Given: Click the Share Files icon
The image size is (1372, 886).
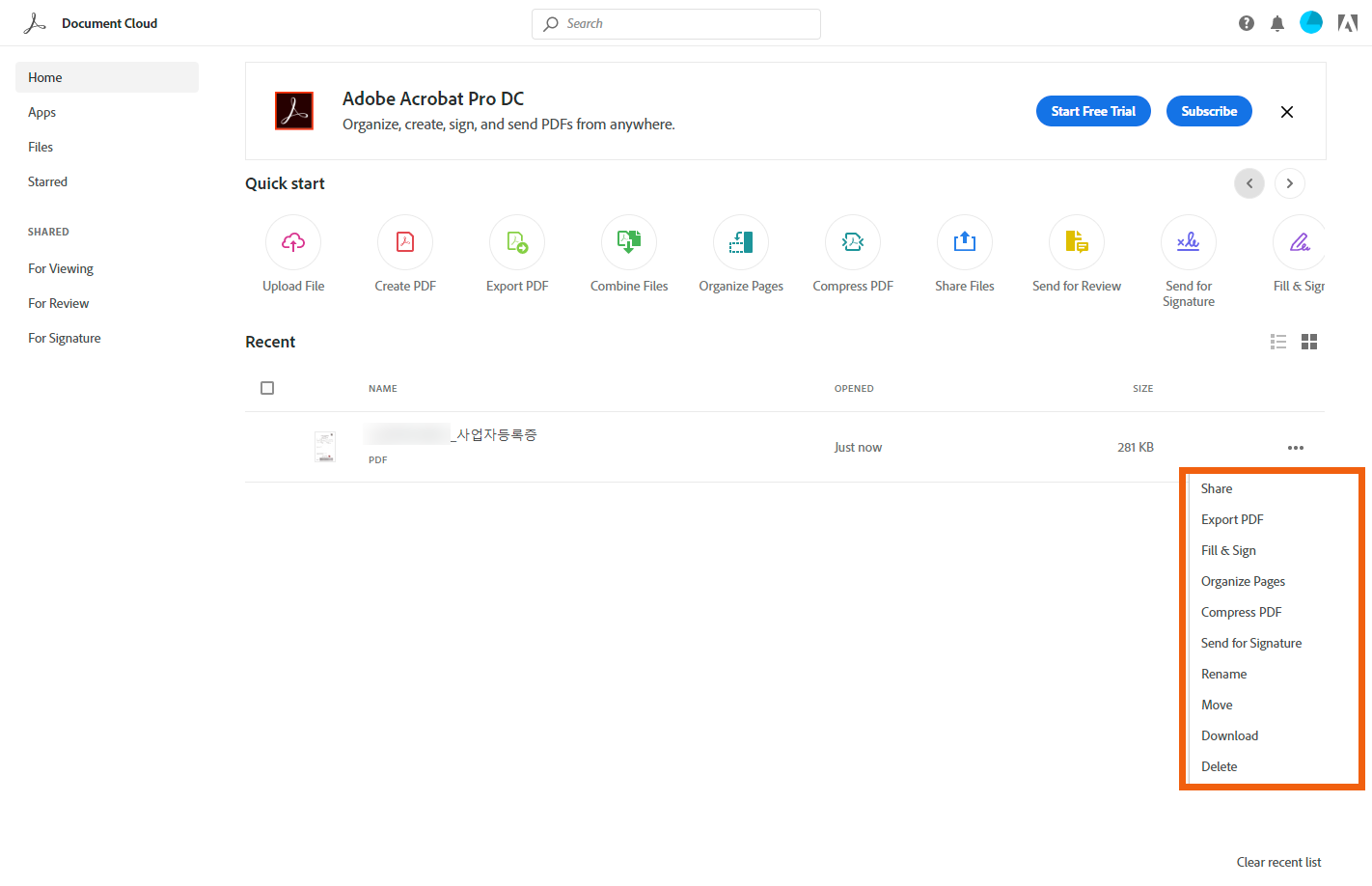Looking at the screenshot, I should pos(965,242).
